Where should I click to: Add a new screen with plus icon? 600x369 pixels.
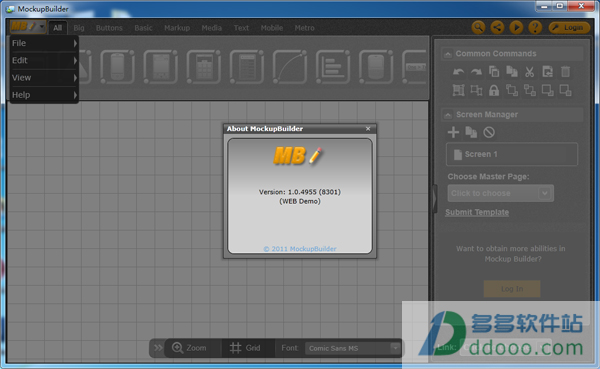click(x=453, y=132)
